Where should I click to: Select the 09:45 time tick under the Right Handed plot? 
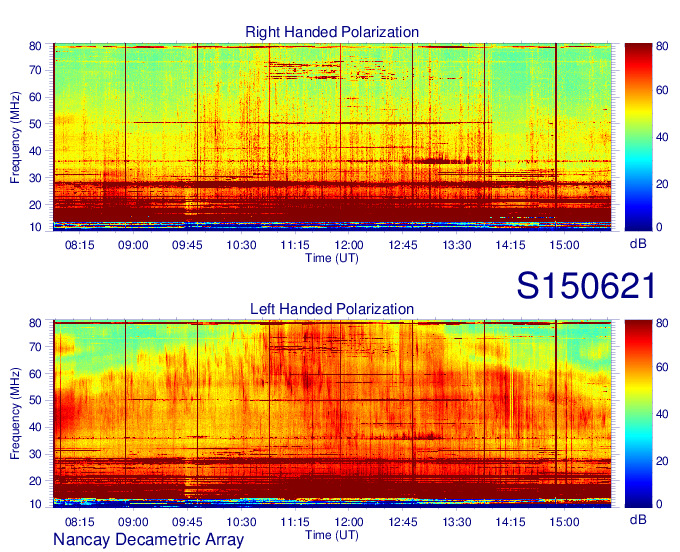click(x=187, y=245)
